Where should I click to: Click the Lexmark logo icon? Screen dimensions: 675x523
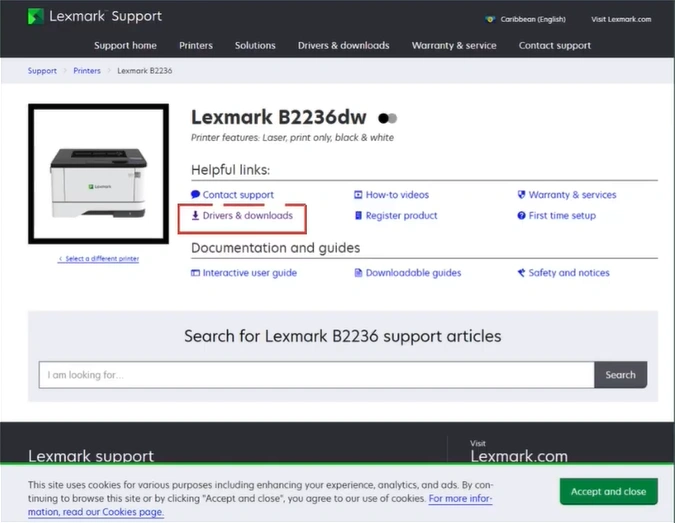click(36, 17)
